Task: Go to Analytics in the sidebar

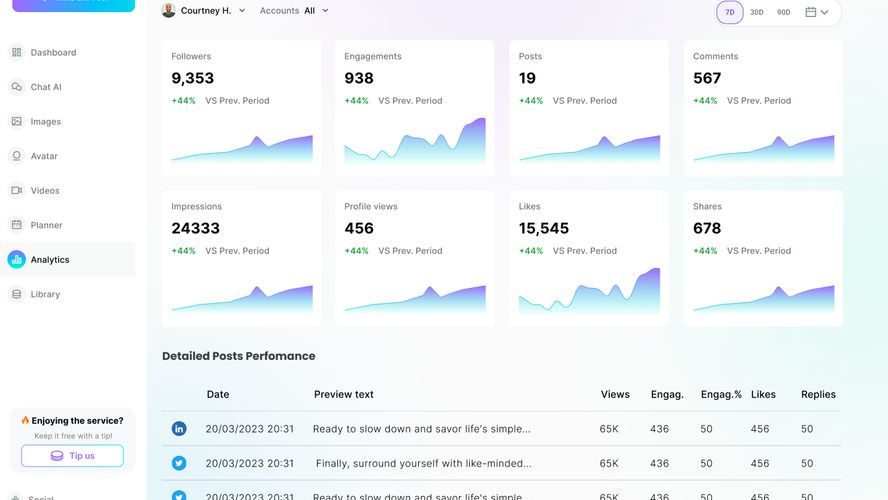Action: (49, 260)
